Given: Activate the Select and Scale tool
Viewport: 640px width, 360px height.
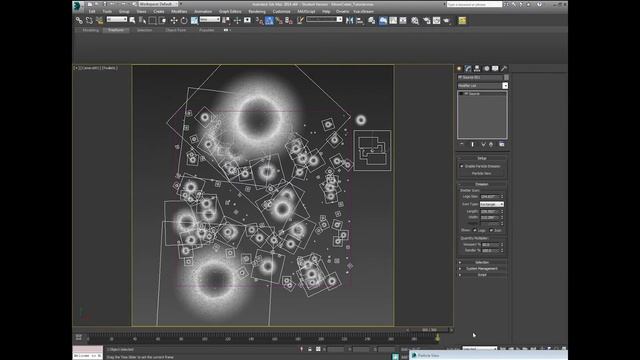Looking at the screenshot, I should click(194, 20).
